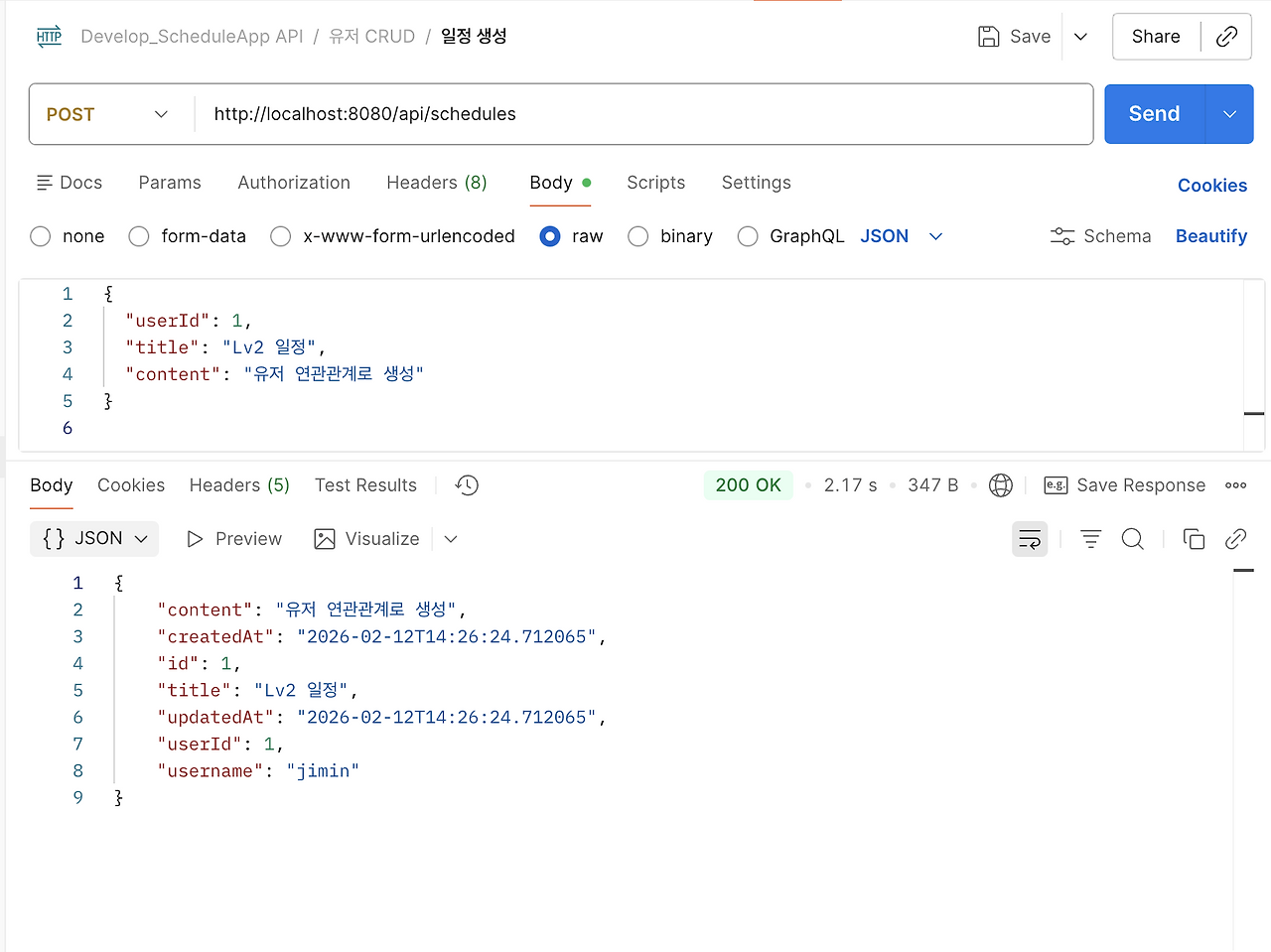
Task: Open response history clock icon
Action: (x=467, y=485)
